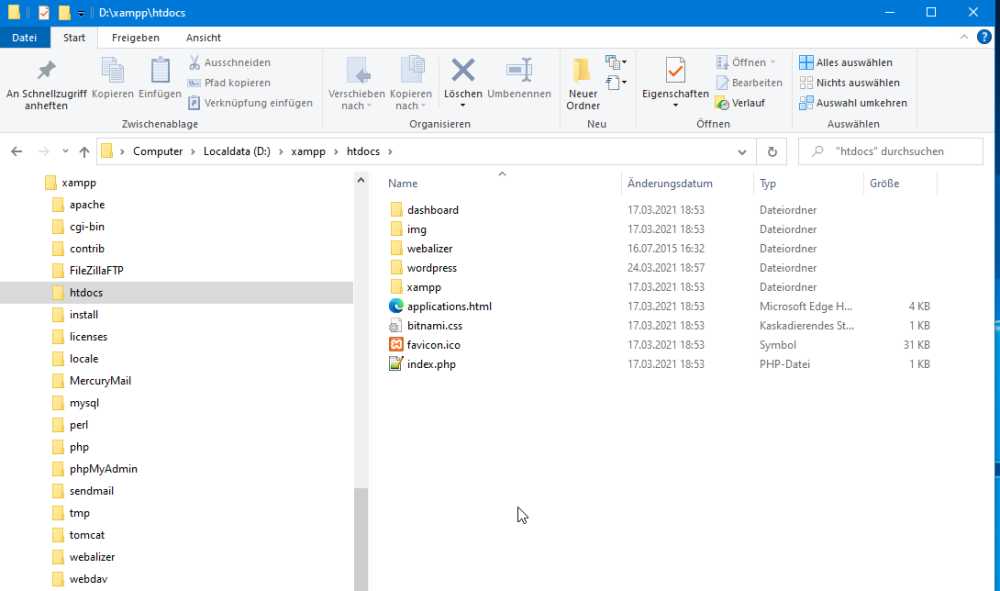This screenshot has width=1000, height=591.
Task: Click Nichts auswählen
Action: 849,83
